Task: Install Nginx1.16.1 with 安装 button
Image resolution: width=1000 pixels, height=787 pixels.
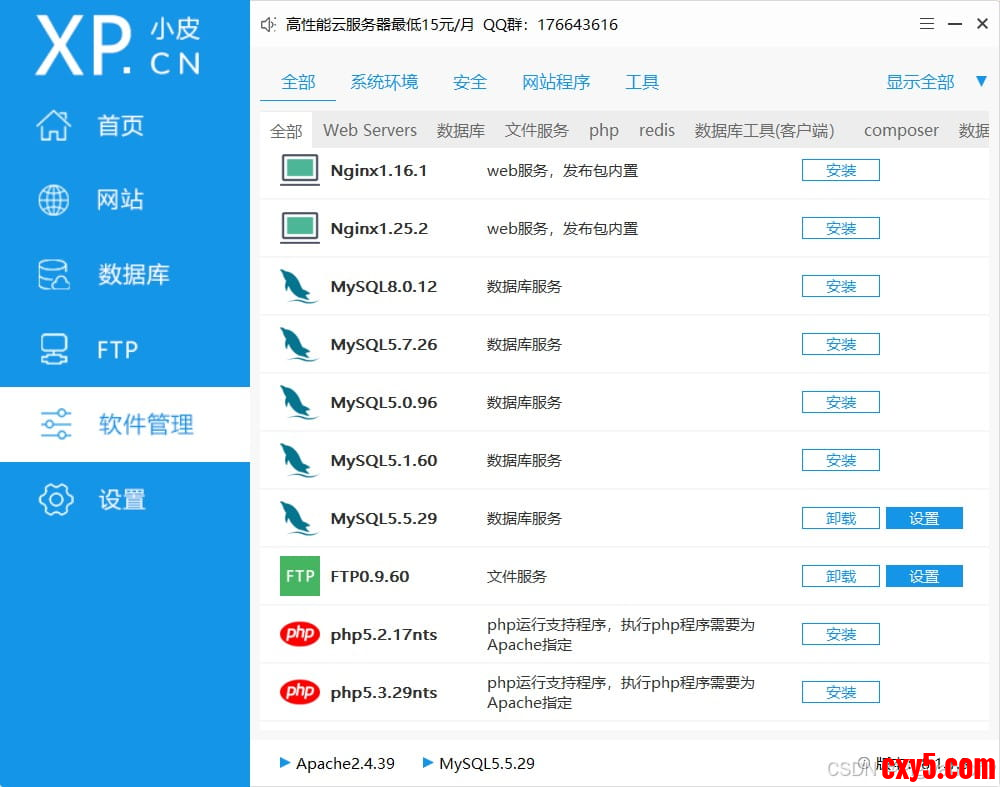Action: click(x=840, y=170)
